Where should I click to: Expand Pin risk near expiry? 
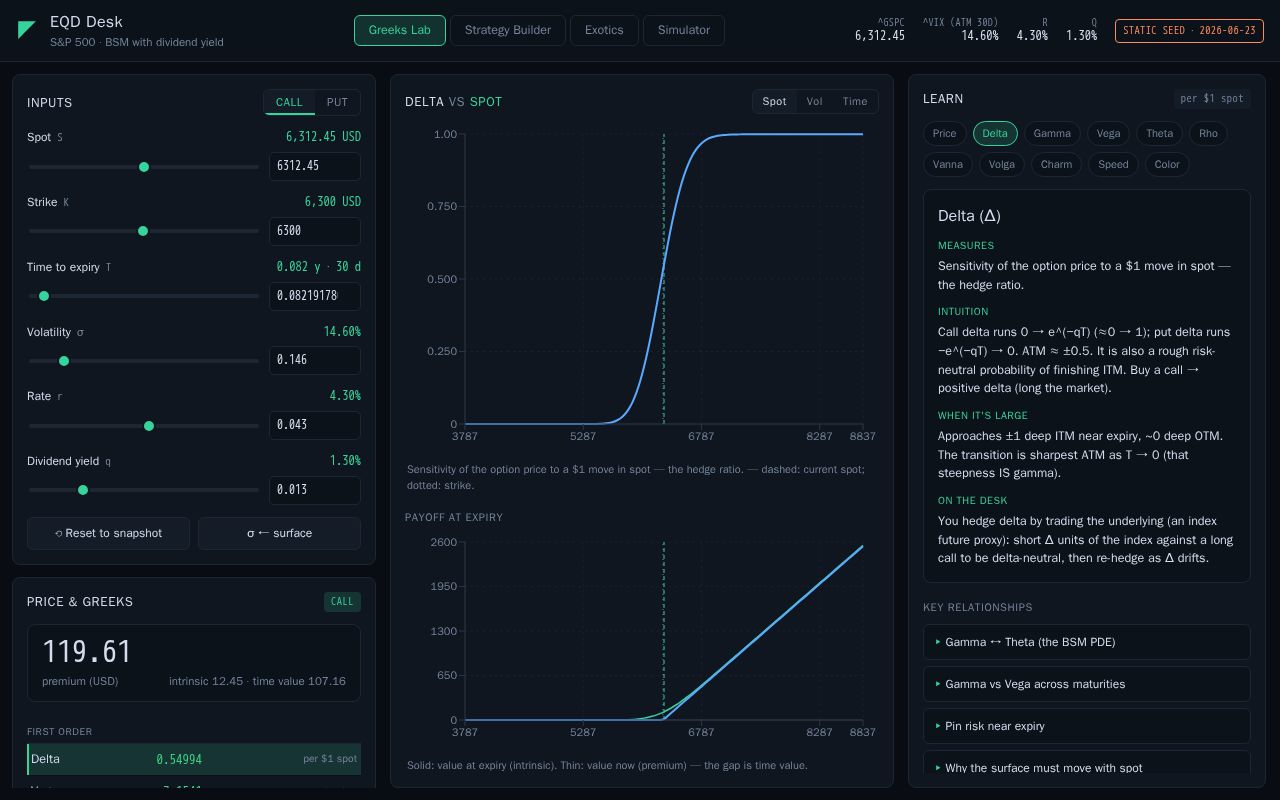pos(1086,726)
